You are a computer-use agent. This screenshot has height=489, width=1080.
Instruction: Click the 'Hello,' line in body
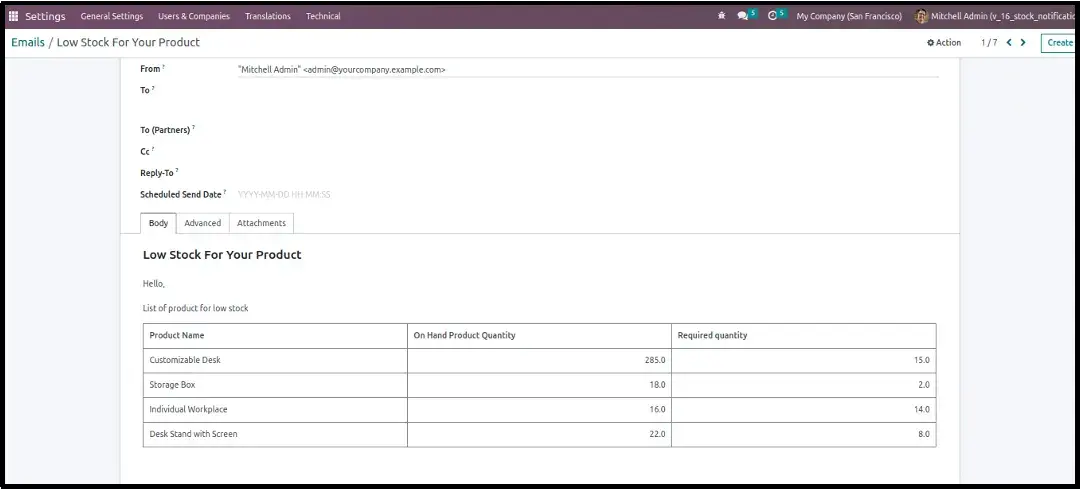tap(154, 284)
